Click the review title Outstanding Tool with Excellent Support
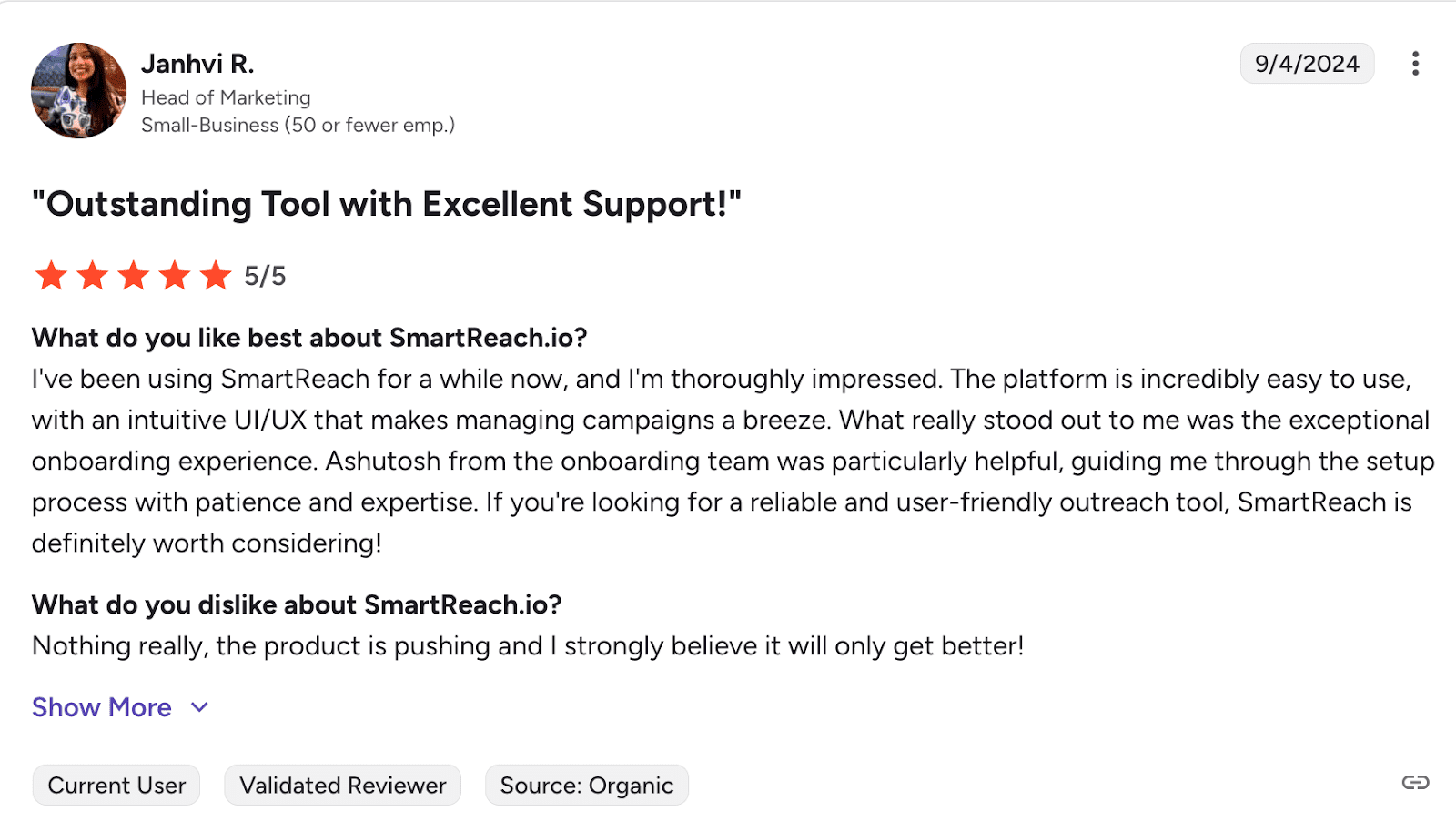The width and height of the screenshot is (1456, 832). pos(387,204)
